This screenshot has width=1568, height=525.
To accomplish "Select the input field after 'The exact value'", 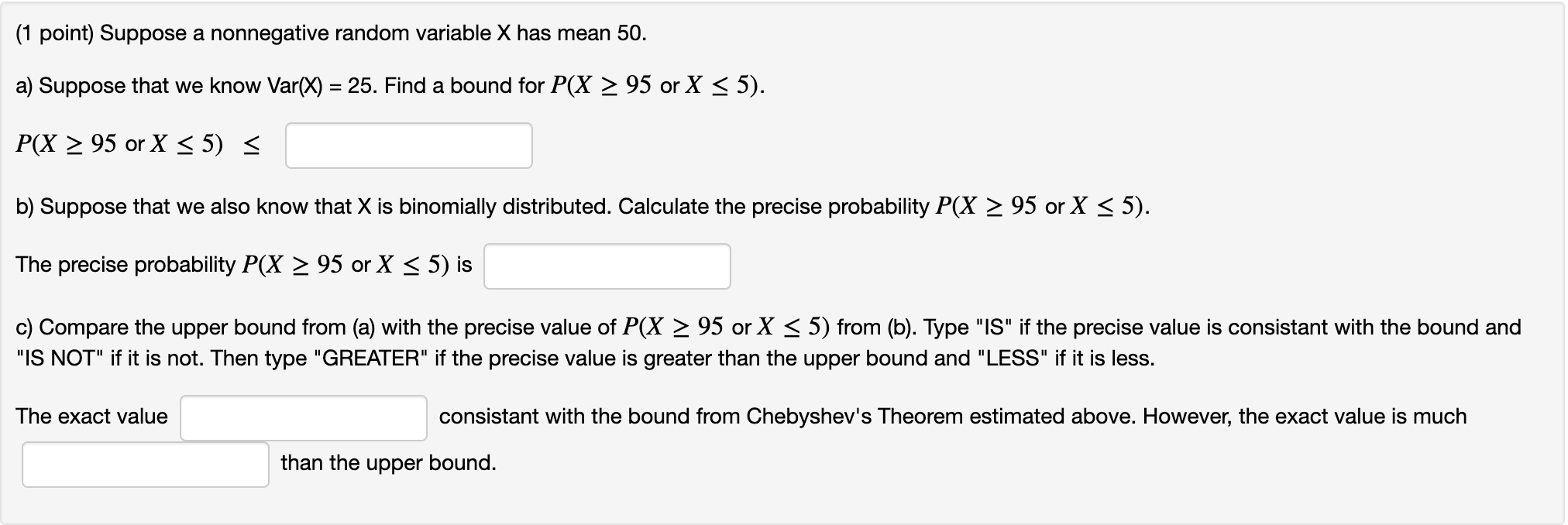I will tap(304, 416).
